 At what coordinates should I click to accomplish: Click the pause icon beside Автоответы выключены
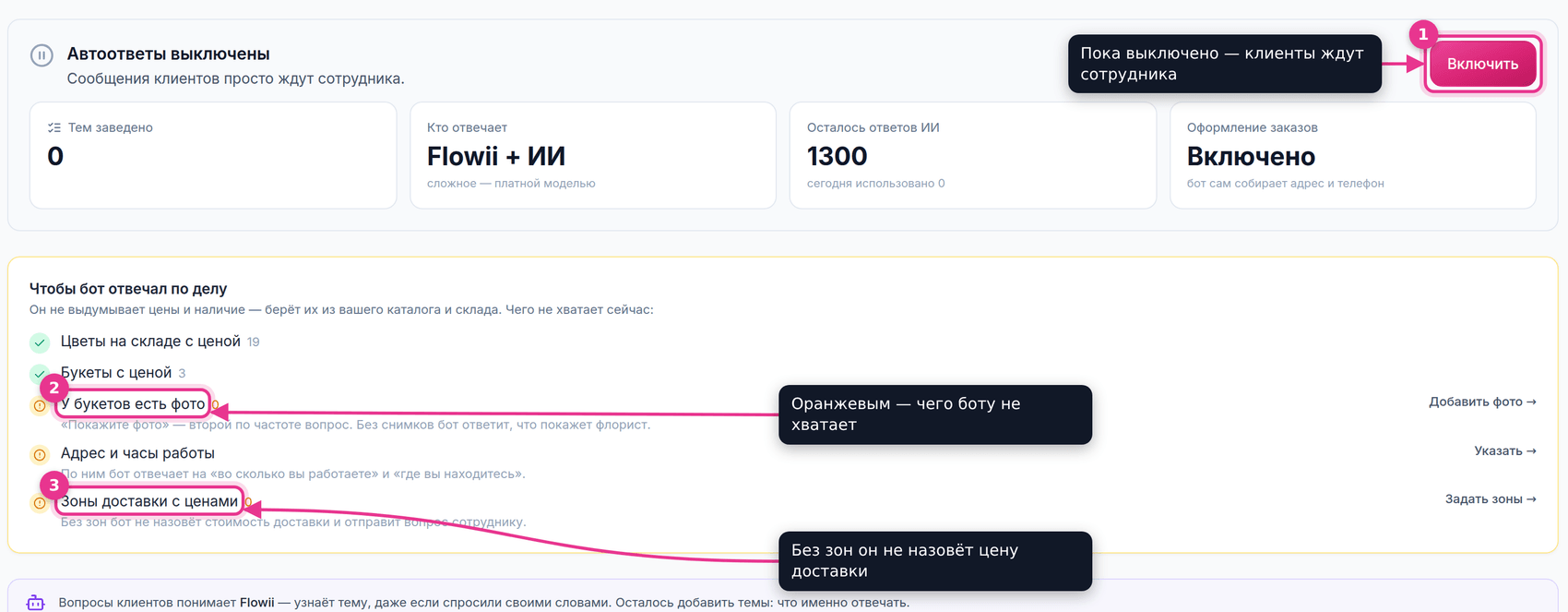pyautogui.click(x=42, y=55)
